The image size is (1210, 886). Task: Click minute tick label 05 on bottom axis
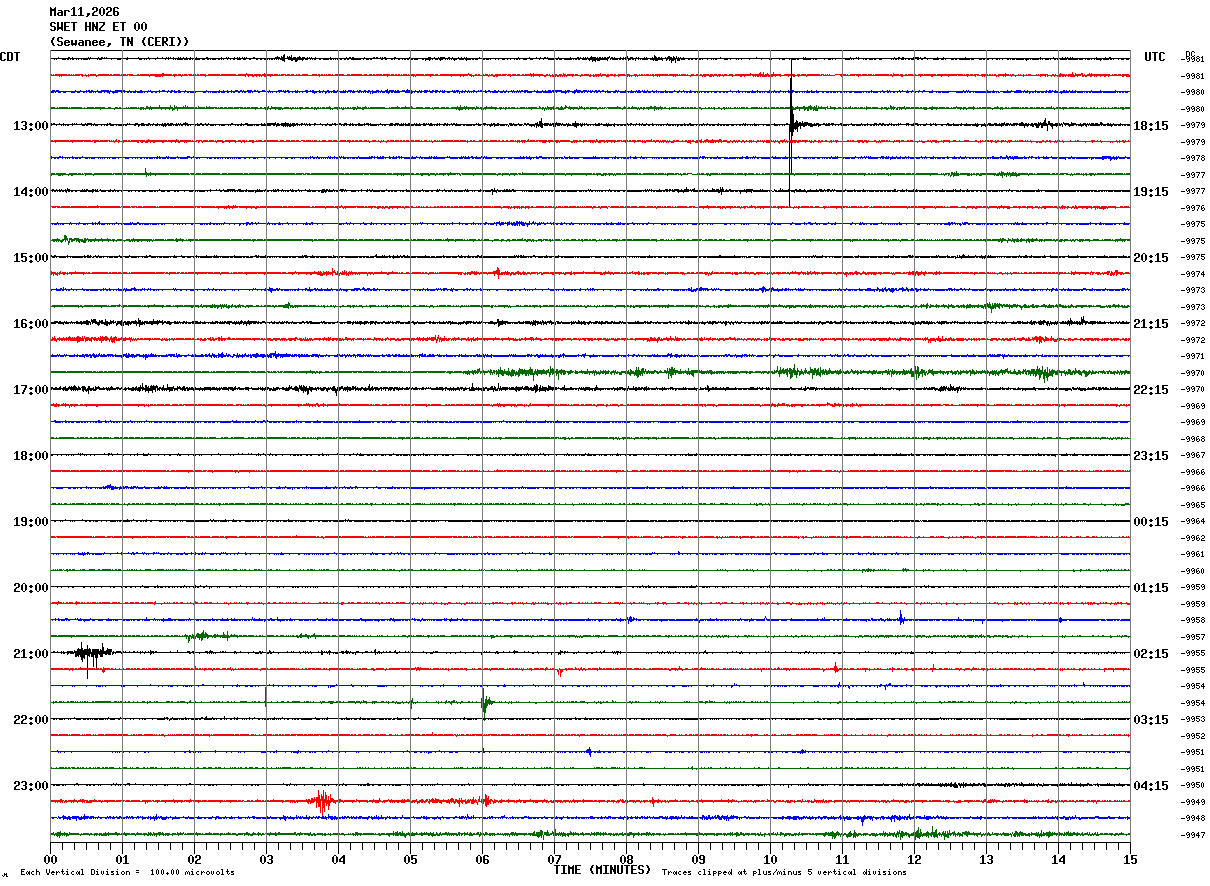410,859
